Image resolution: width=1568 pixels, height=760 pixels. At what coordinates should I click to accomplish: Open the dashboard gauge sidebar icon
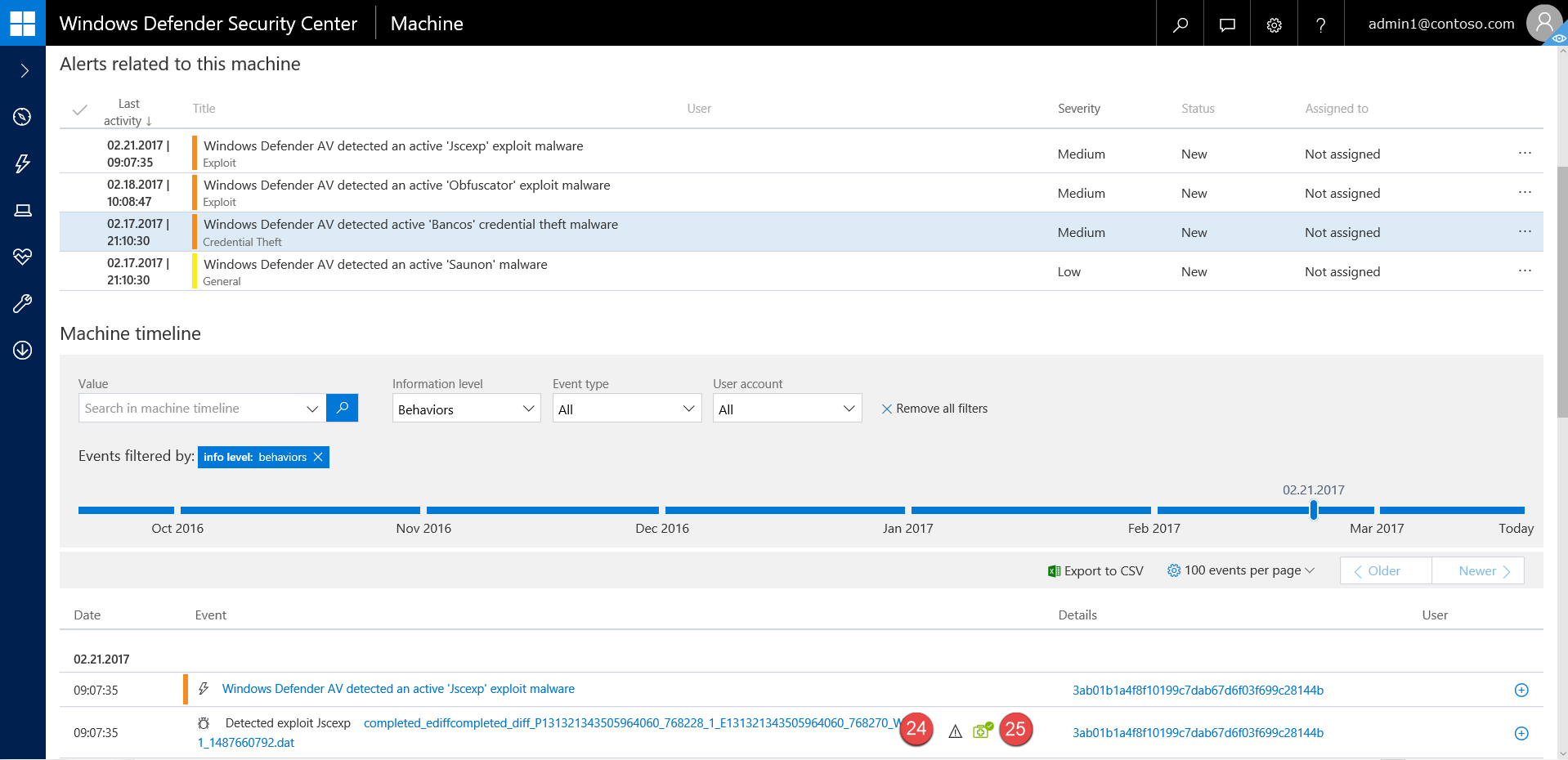pyautogui.click(x=23, y=117)
